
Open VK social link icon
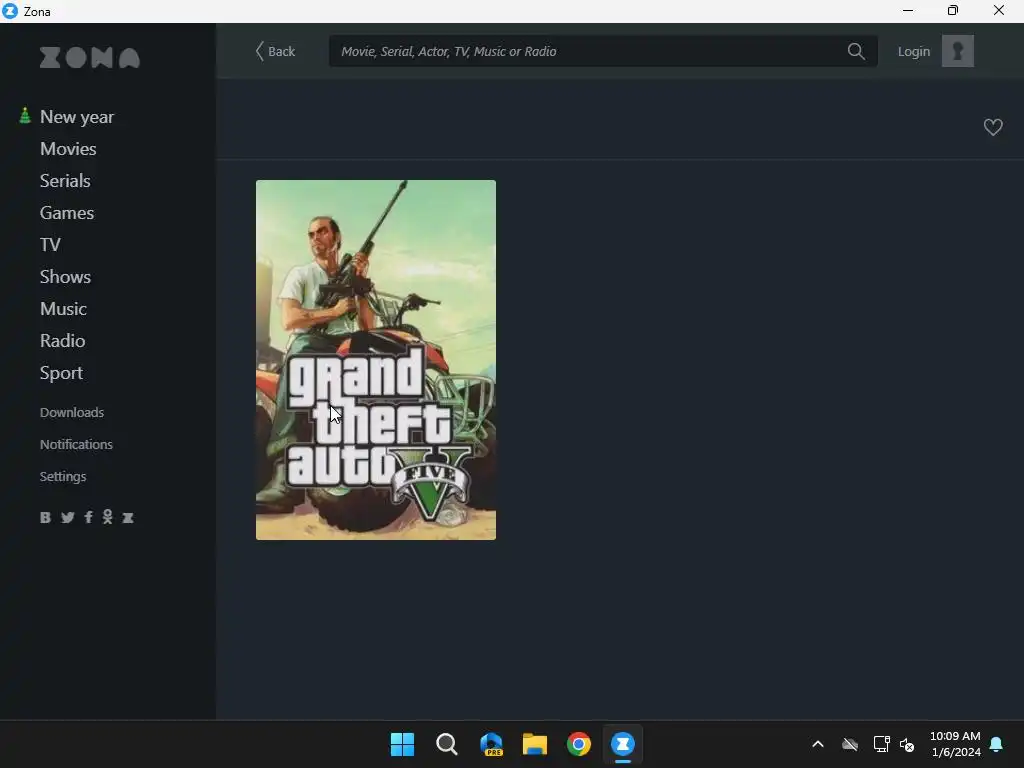coord(45,518)
